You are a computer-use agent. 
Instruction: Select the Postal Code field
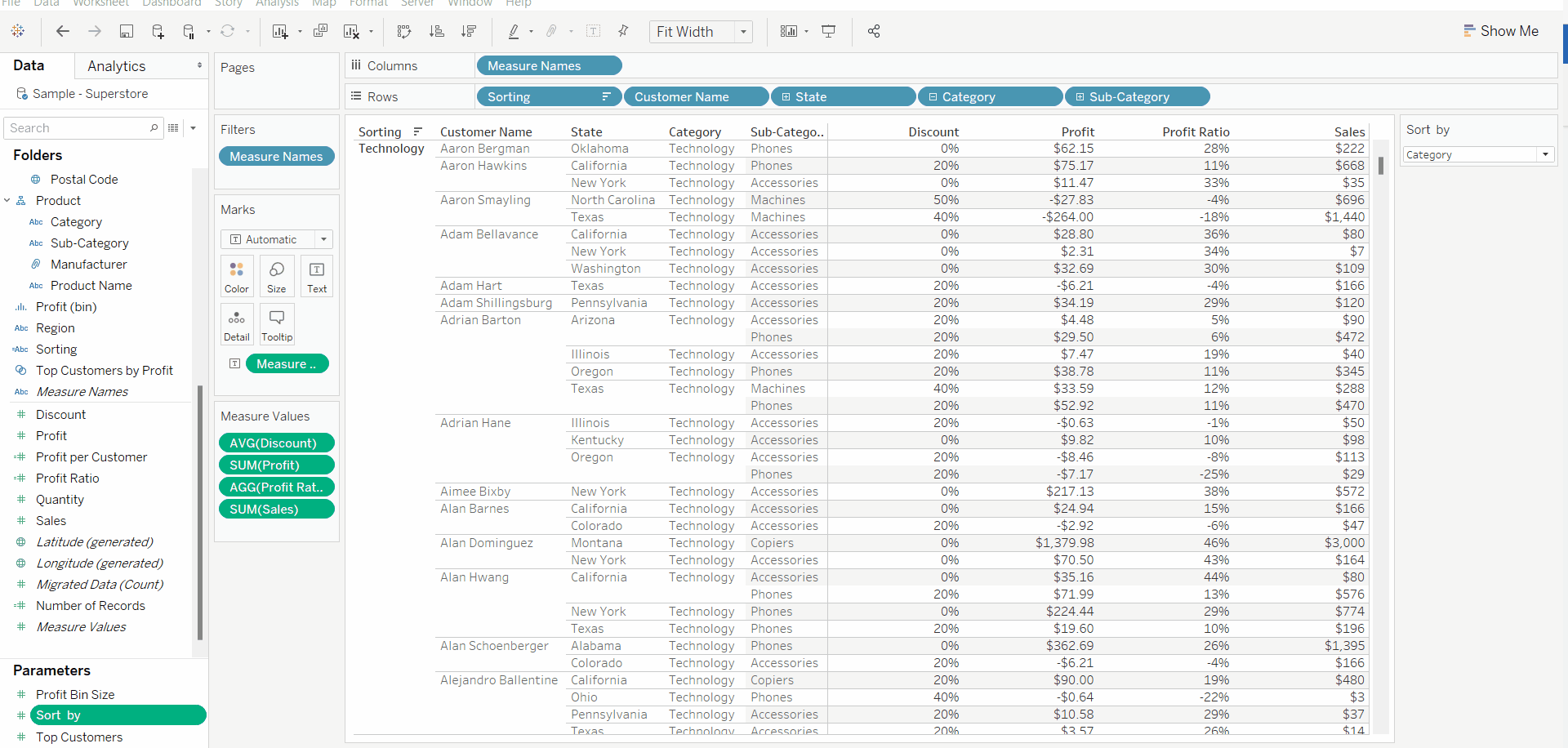tap(84, 180)
